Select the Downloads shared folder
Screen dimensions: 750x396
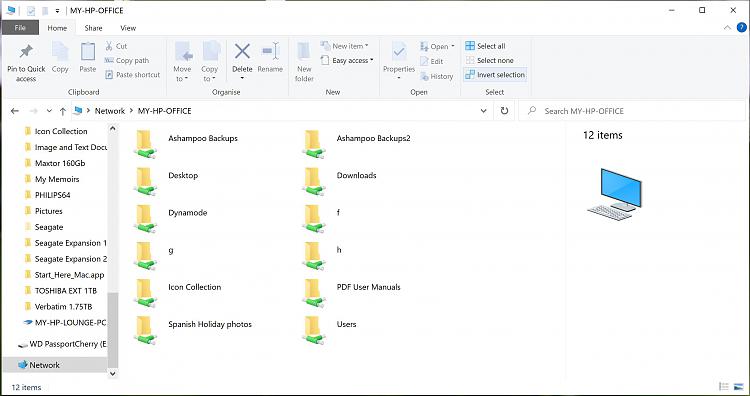click(340, 181)
